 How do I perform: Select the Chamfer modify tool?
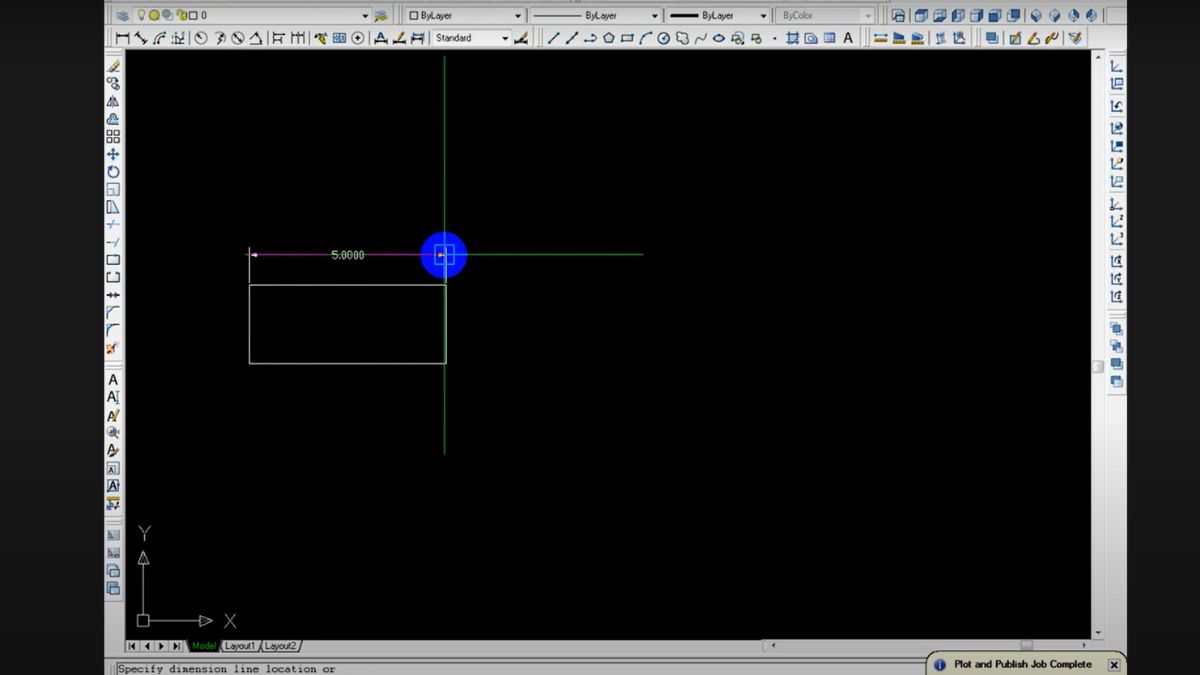coord(113,313)
